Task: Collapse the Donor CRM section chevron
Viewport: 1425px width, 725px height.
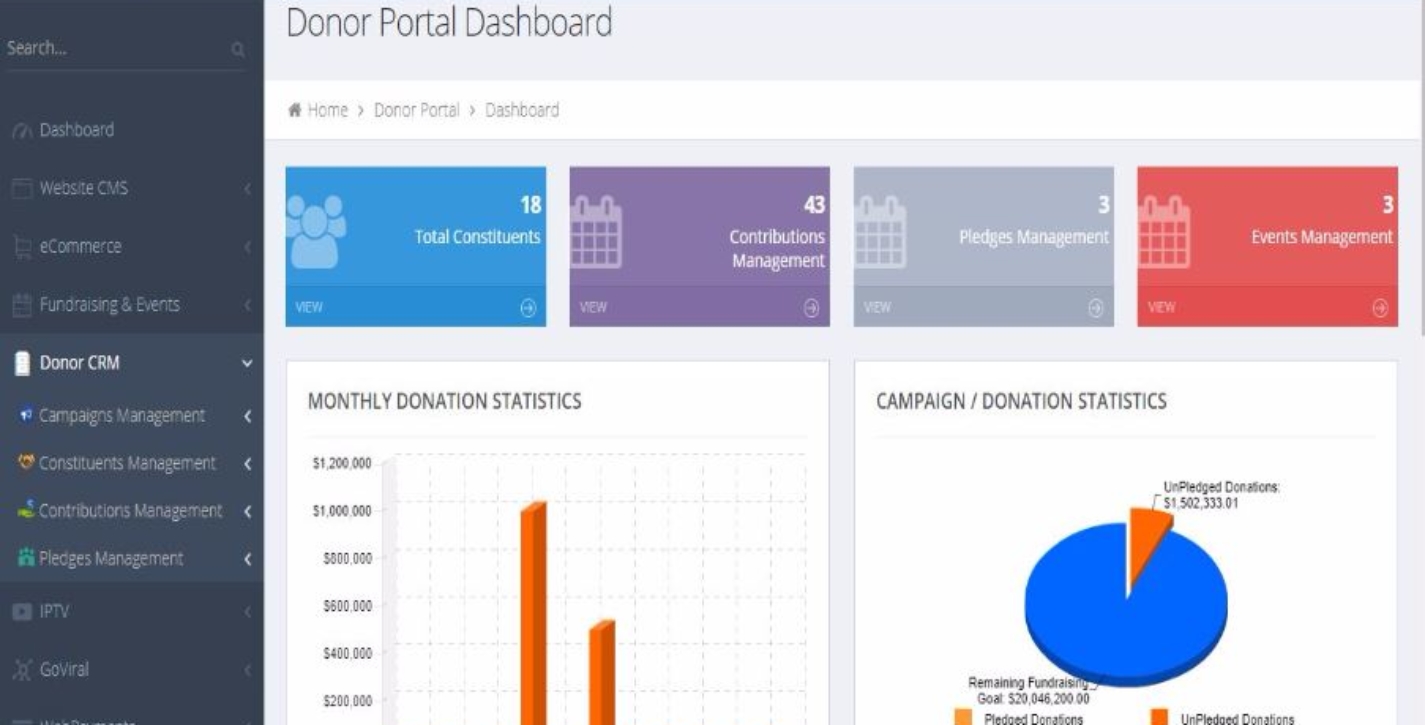Action: 247,364
